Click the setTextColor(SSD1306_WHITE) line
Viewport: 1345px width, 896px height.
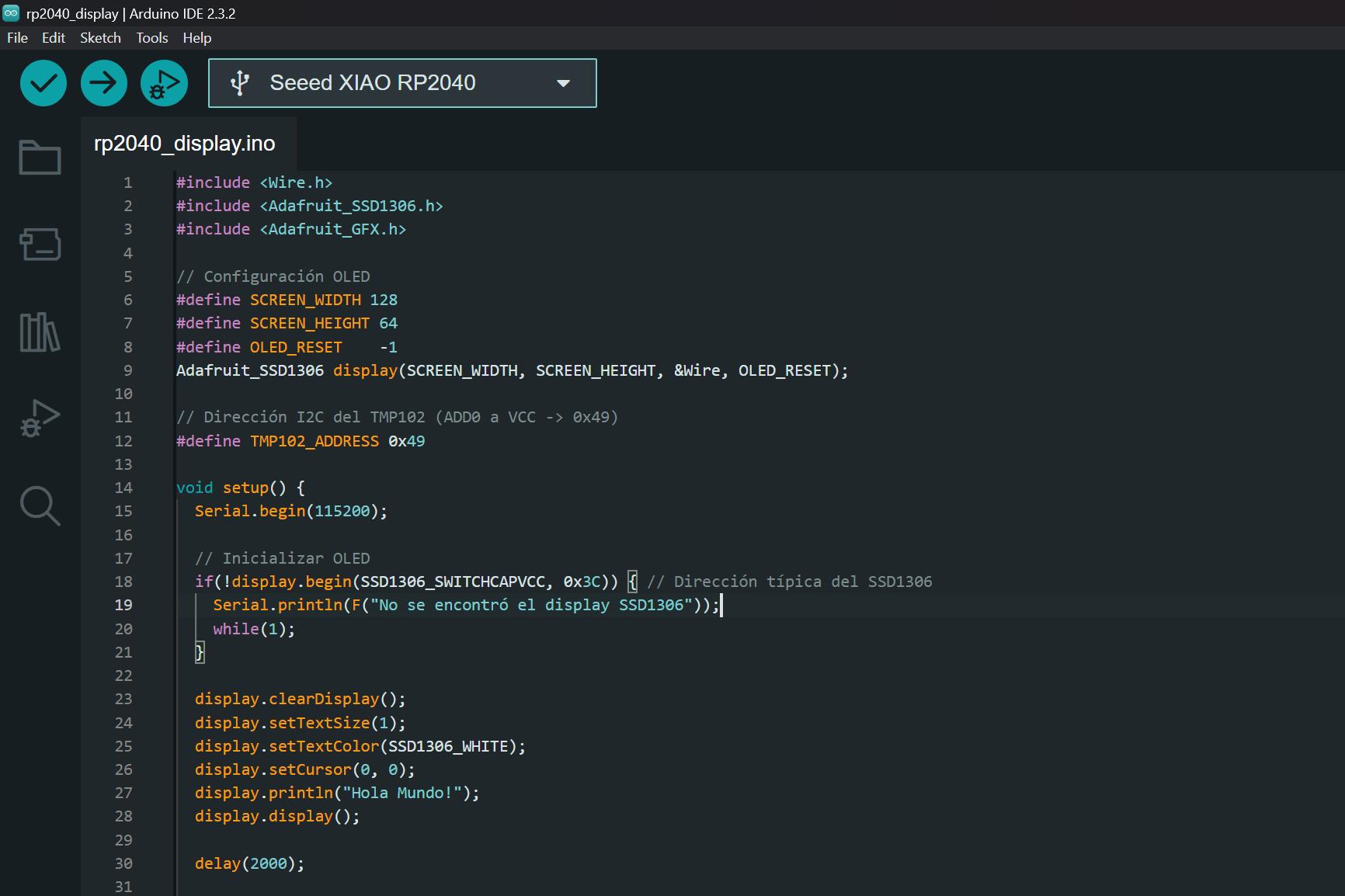360,746
